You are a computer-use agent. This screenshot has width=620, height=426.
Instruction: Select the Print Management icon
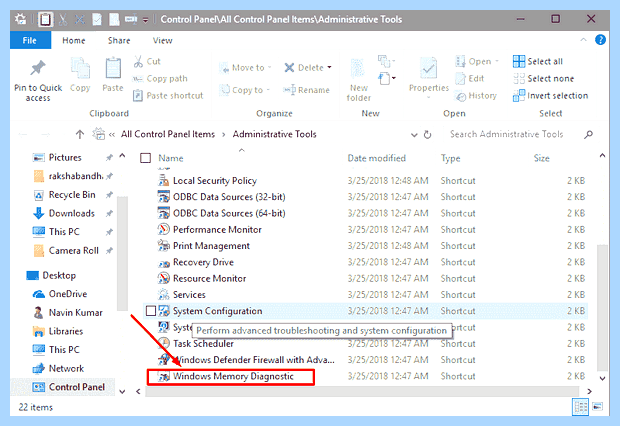pyautogui.click(x=164, y=246)
